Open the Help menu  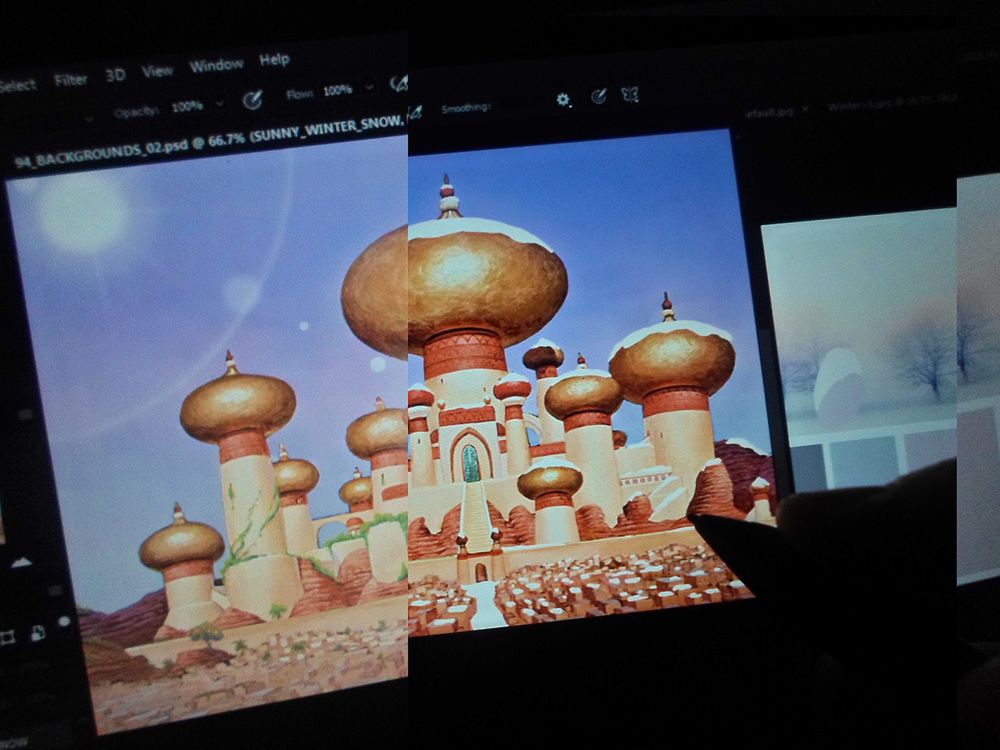274,60
